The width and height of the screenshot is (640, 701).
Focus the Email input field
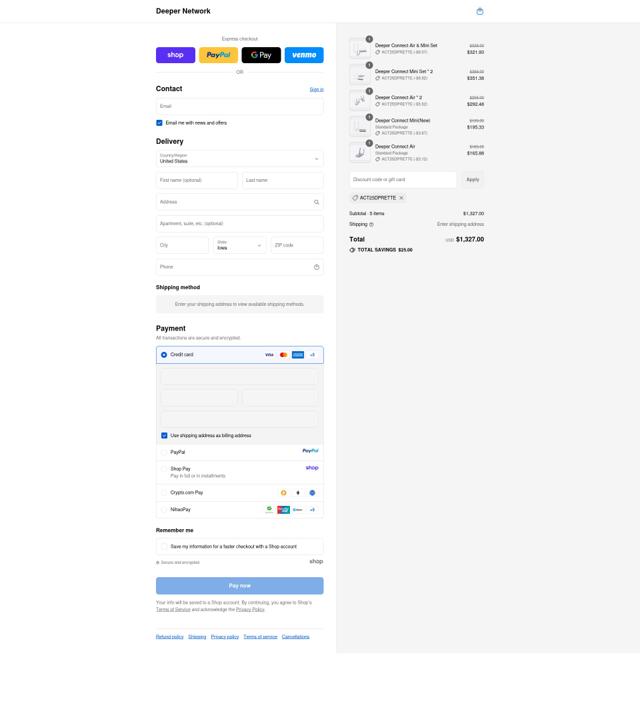(240, 107)
